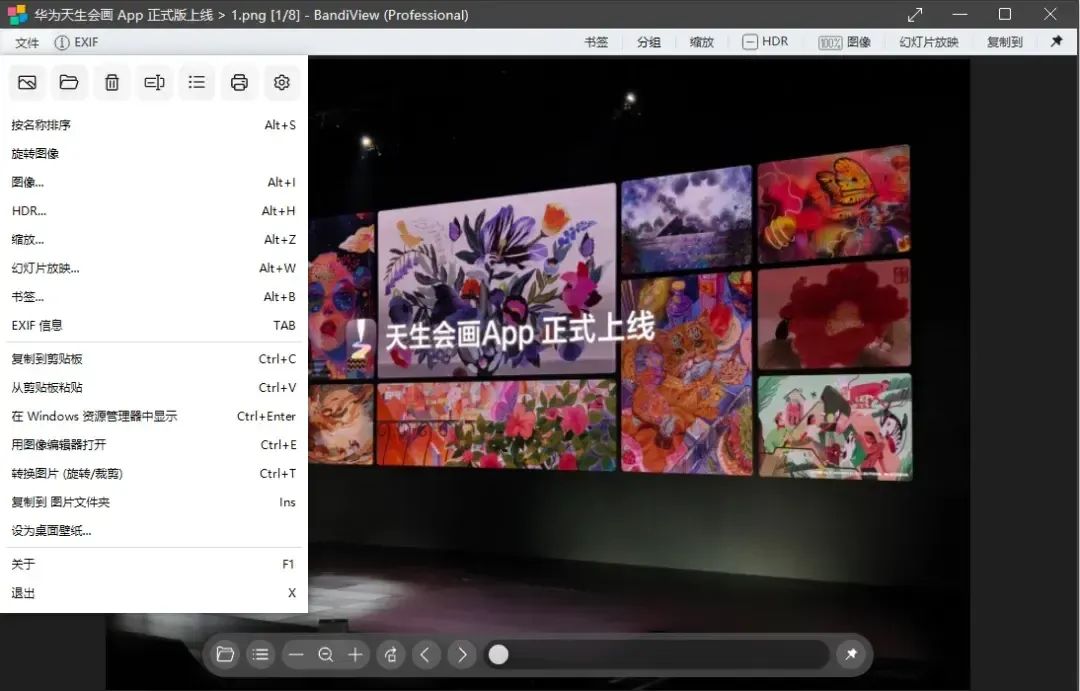
Task: Select 用图像编辑器打开 menu entry
Action: click(x=154, y=444)
